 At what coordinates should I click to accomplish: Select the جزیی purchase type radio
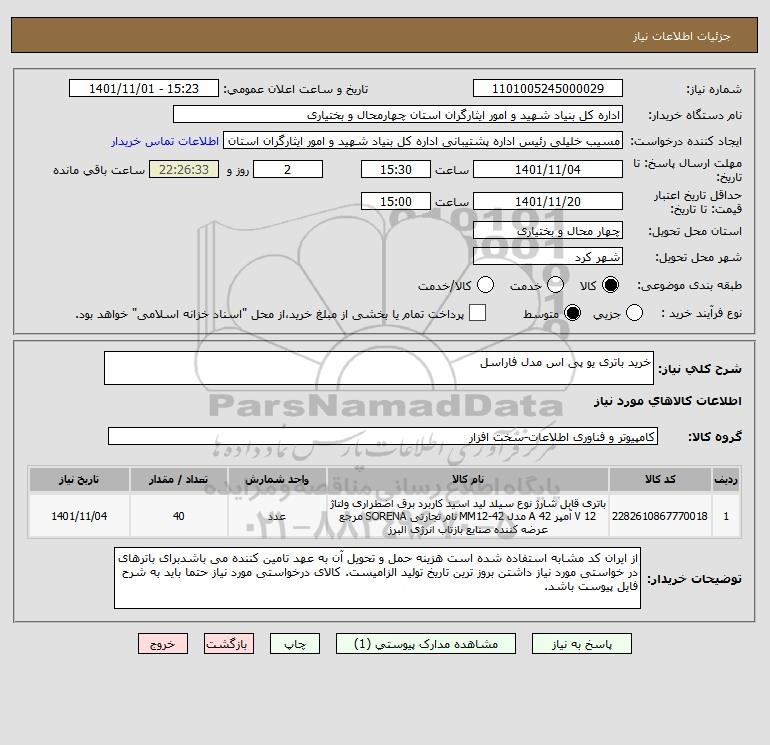[x=634, y=313]
